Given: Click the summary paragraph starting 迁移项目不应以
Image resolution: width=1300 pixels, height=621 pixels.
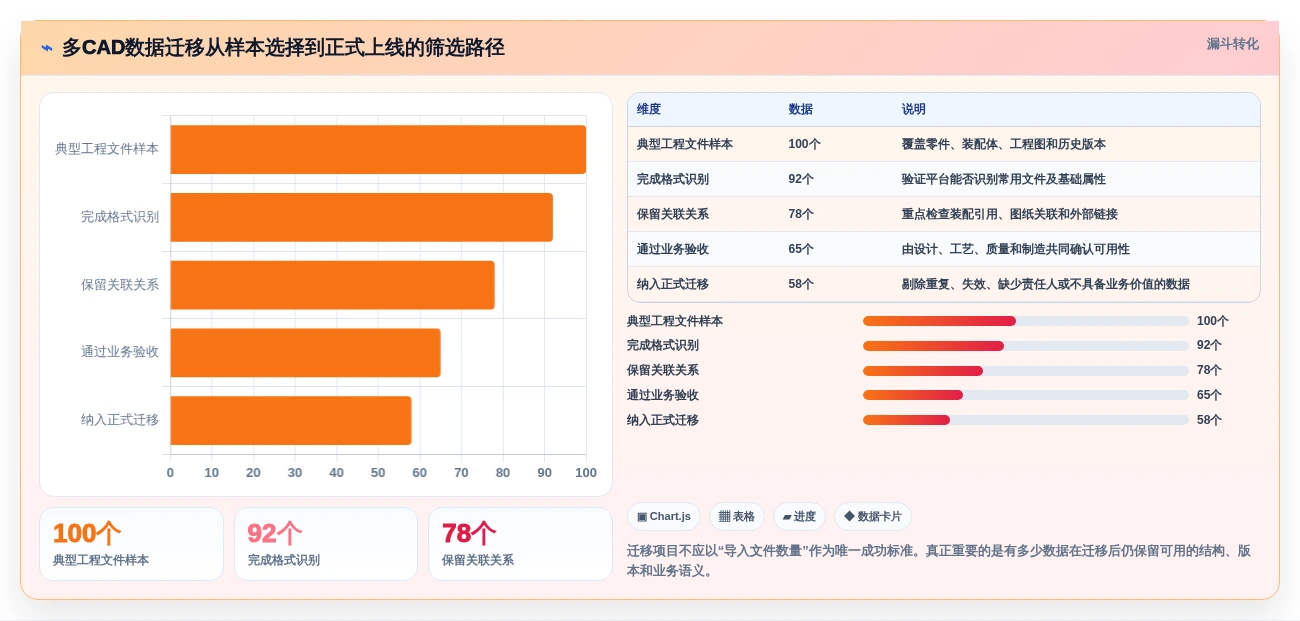Looking at the screenshot, I should point(939,561).
